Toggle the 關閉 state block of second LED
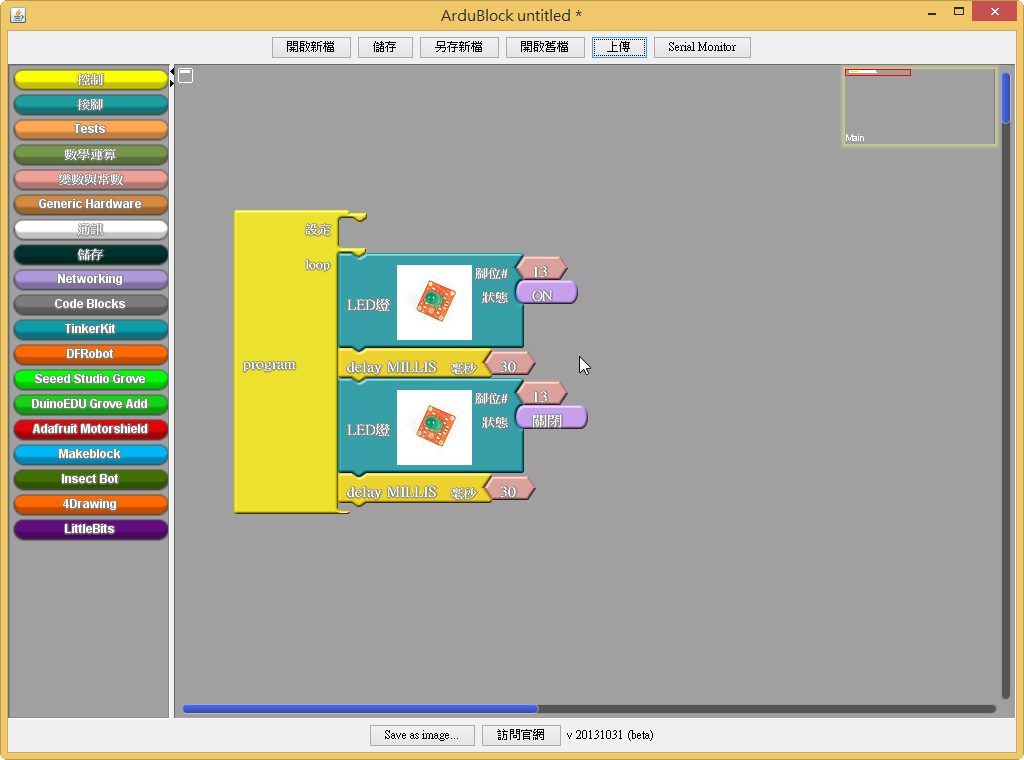The height and width of the screenshot is (760, 1024). (x=550, y=420)
